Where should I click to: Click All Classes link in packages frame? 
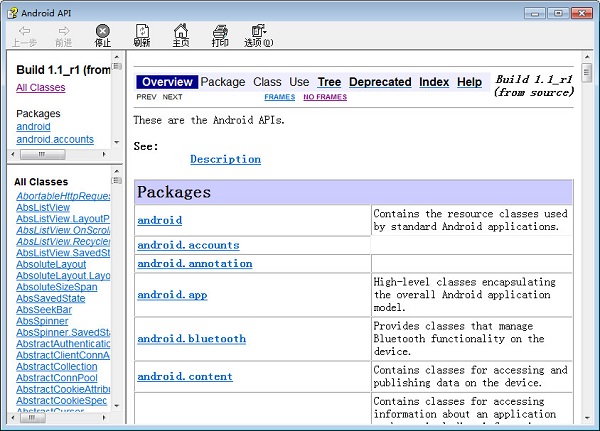click(41, 88)
